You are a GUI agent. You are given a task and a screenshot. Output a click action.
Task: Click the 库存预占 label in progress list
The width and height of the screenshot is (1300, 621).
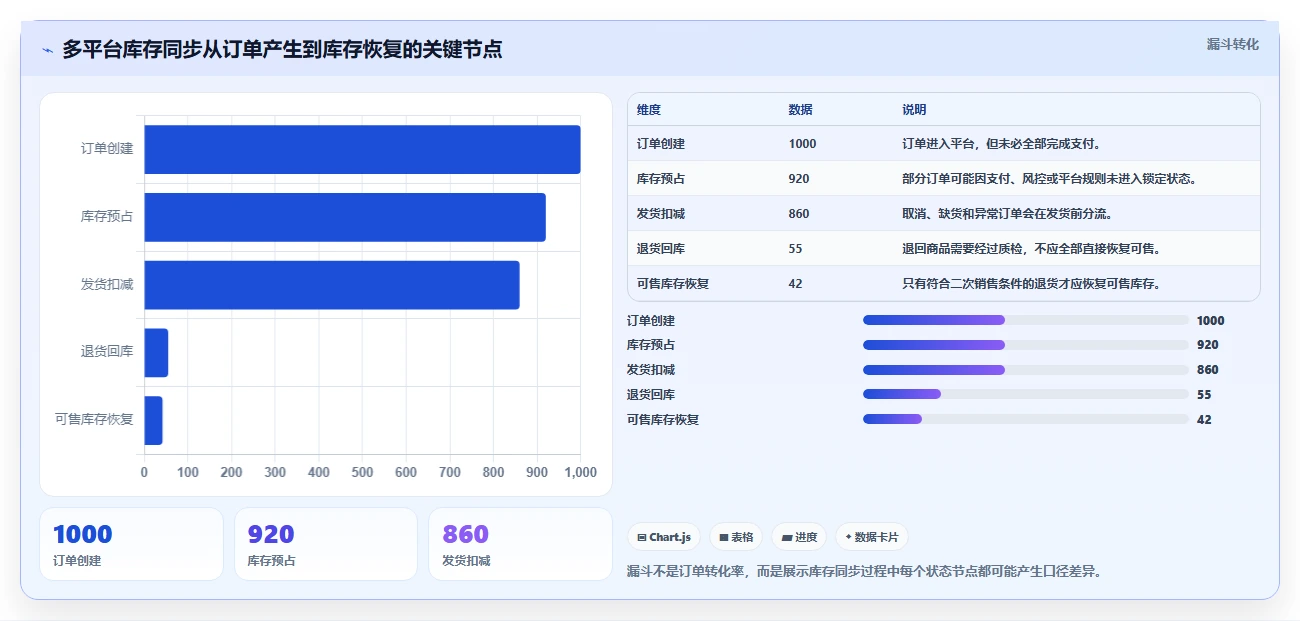[x=651, y=345]
